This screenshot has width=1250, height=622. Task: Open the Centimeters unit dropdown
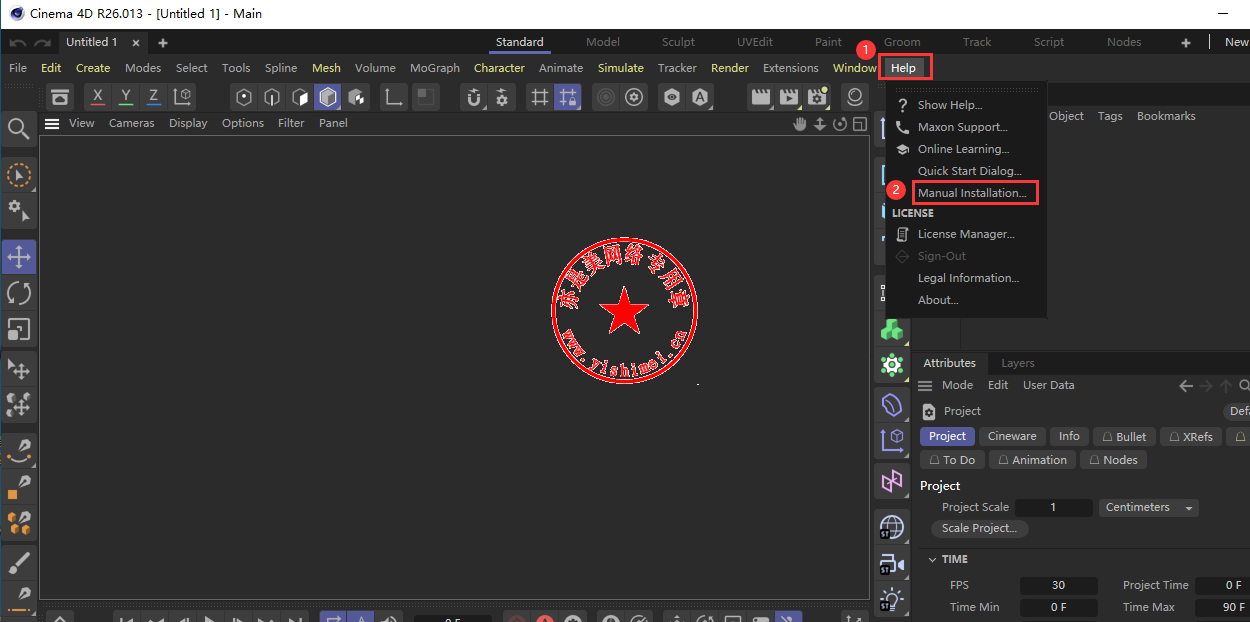click(1149, 508)
